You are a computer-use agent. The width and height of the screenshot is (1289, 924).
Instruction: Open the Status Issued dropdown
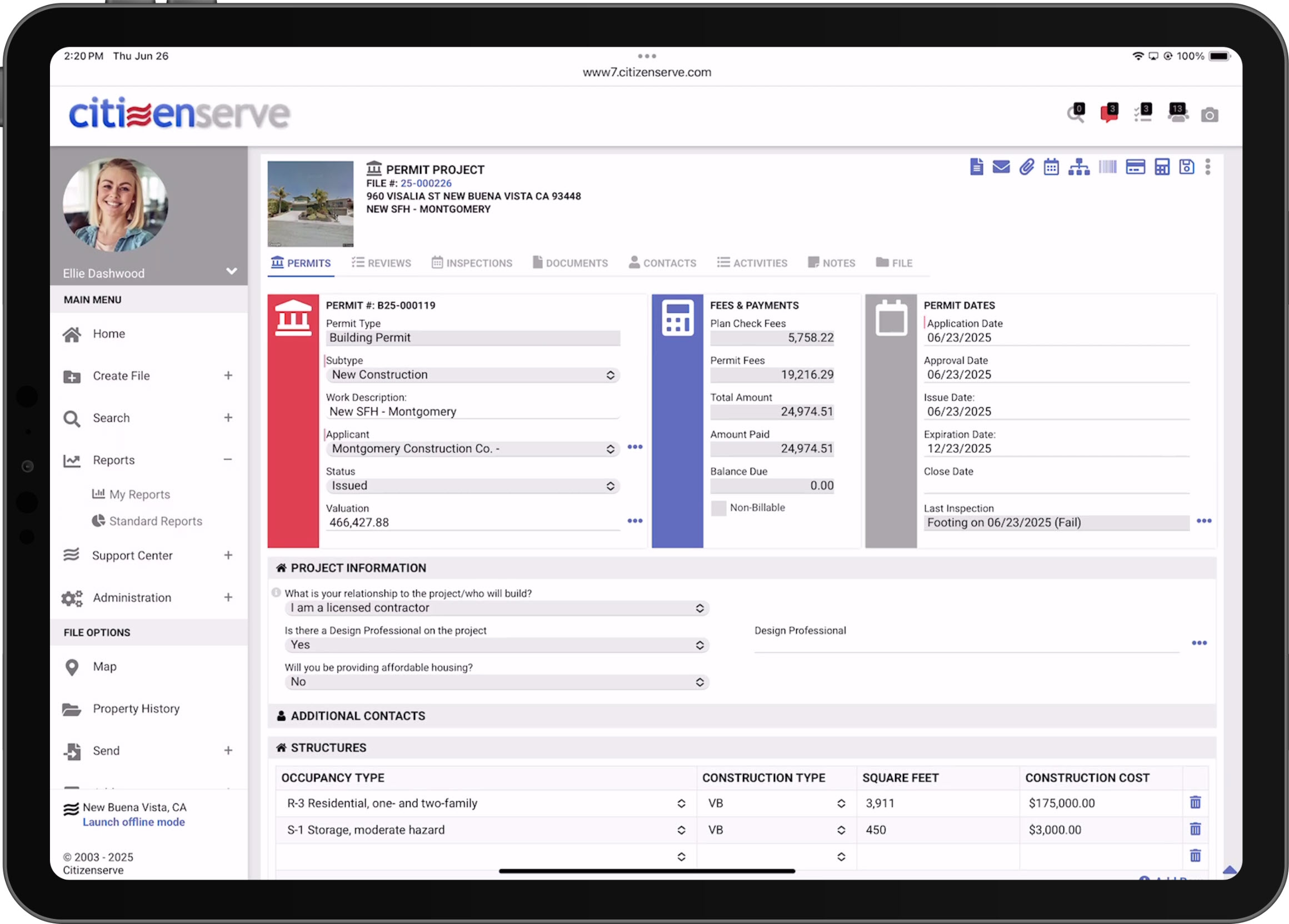point(472,486)
